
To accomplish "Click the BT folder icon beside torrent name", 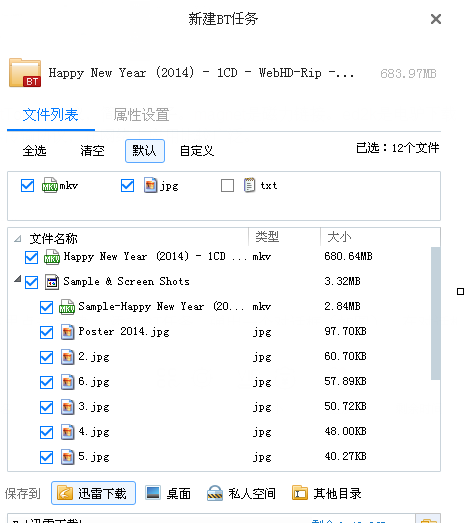I will 25,73.
